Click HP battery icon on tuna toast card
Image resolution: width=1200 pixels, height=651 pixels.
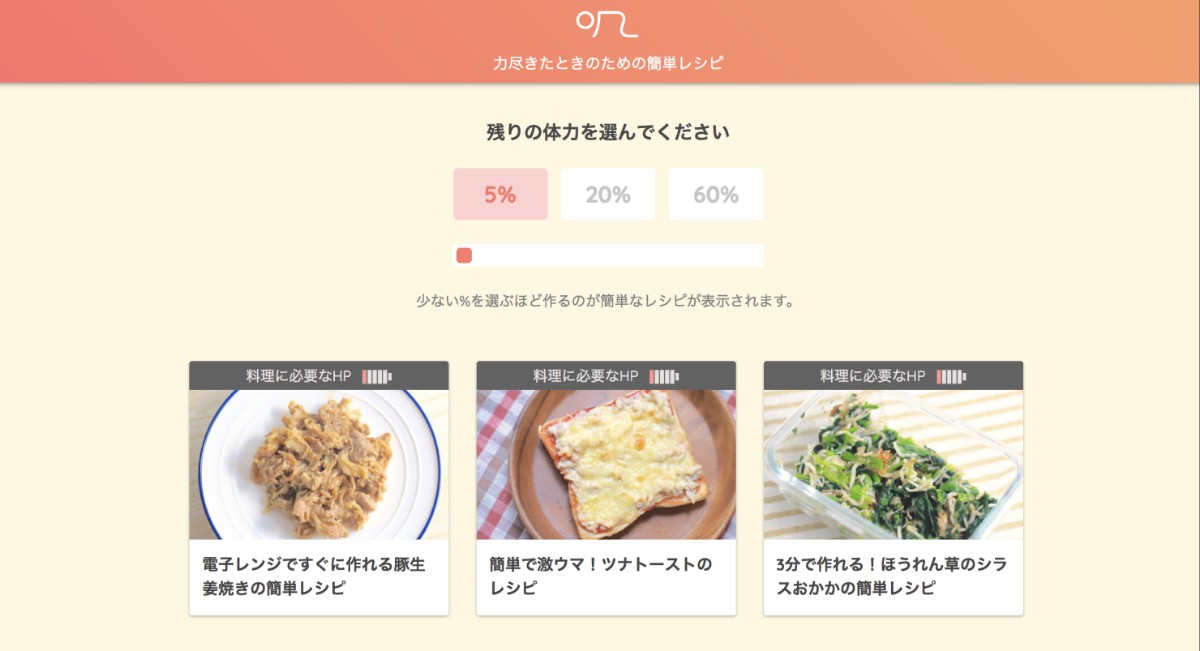pos(664,377)
